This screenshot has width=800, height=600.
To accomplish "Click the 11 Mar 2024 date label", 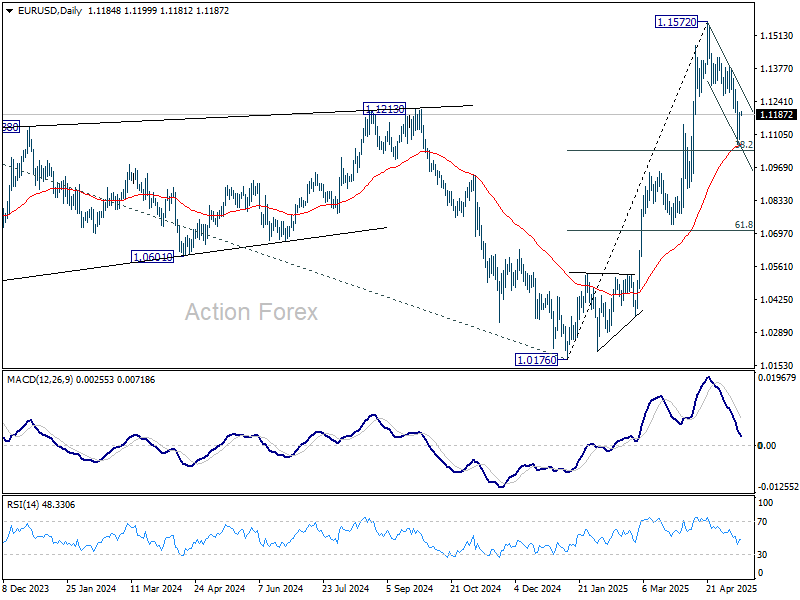I will tap(156, 588).
